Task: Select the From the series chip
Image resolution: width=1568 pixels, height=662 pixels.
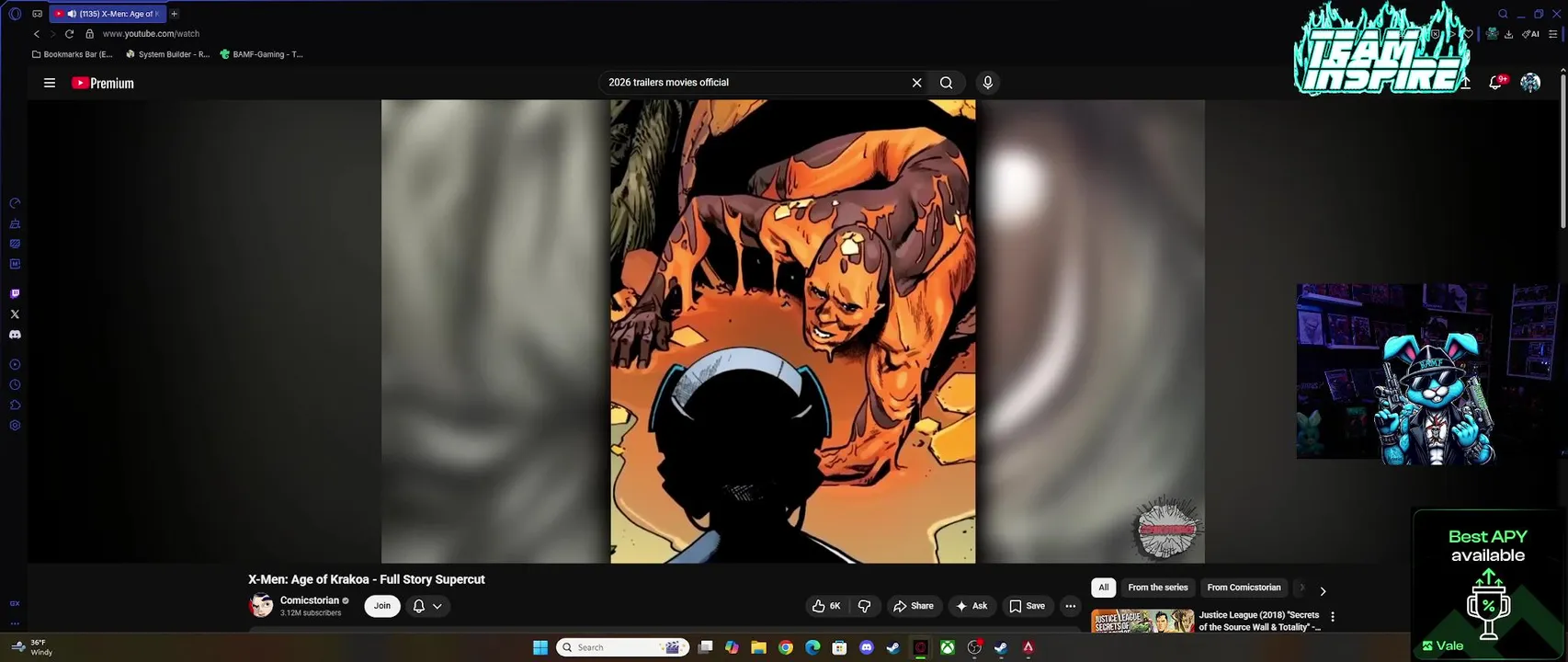Action: [x=1158, y=588]
